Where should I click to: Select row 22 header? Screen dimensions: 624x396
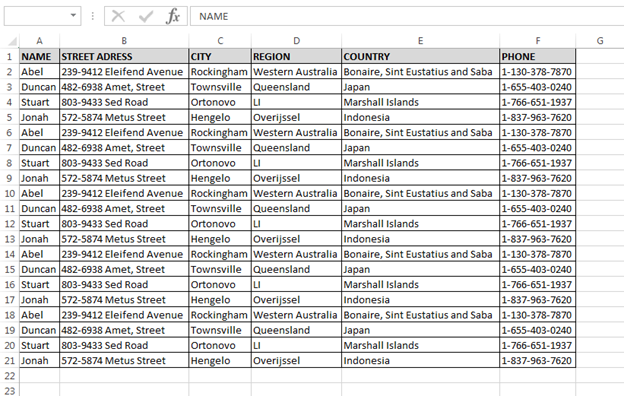pyautogui.click(x=10, y=376)
